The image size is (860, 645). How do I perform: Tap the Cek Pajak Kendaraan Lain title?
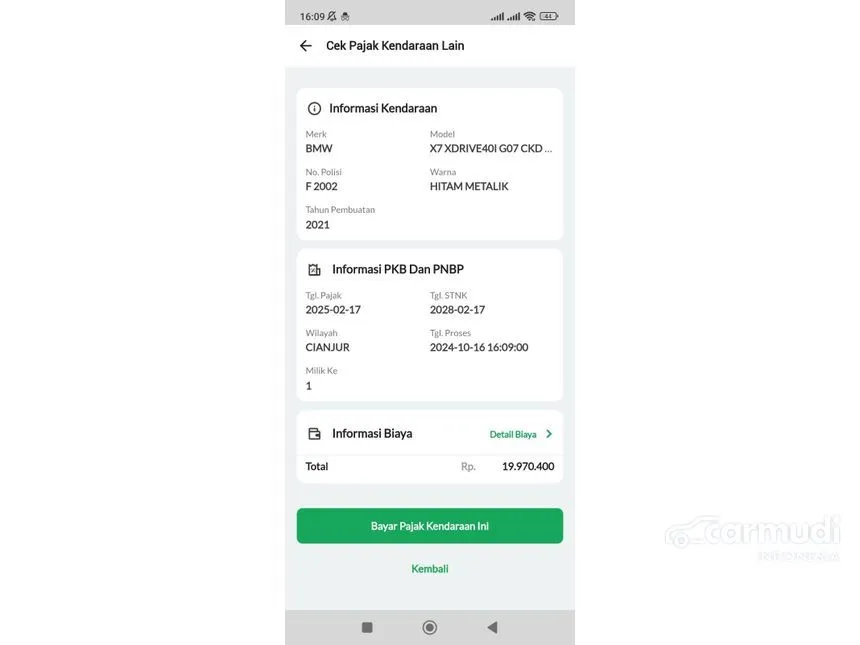(x=395, y=46)
